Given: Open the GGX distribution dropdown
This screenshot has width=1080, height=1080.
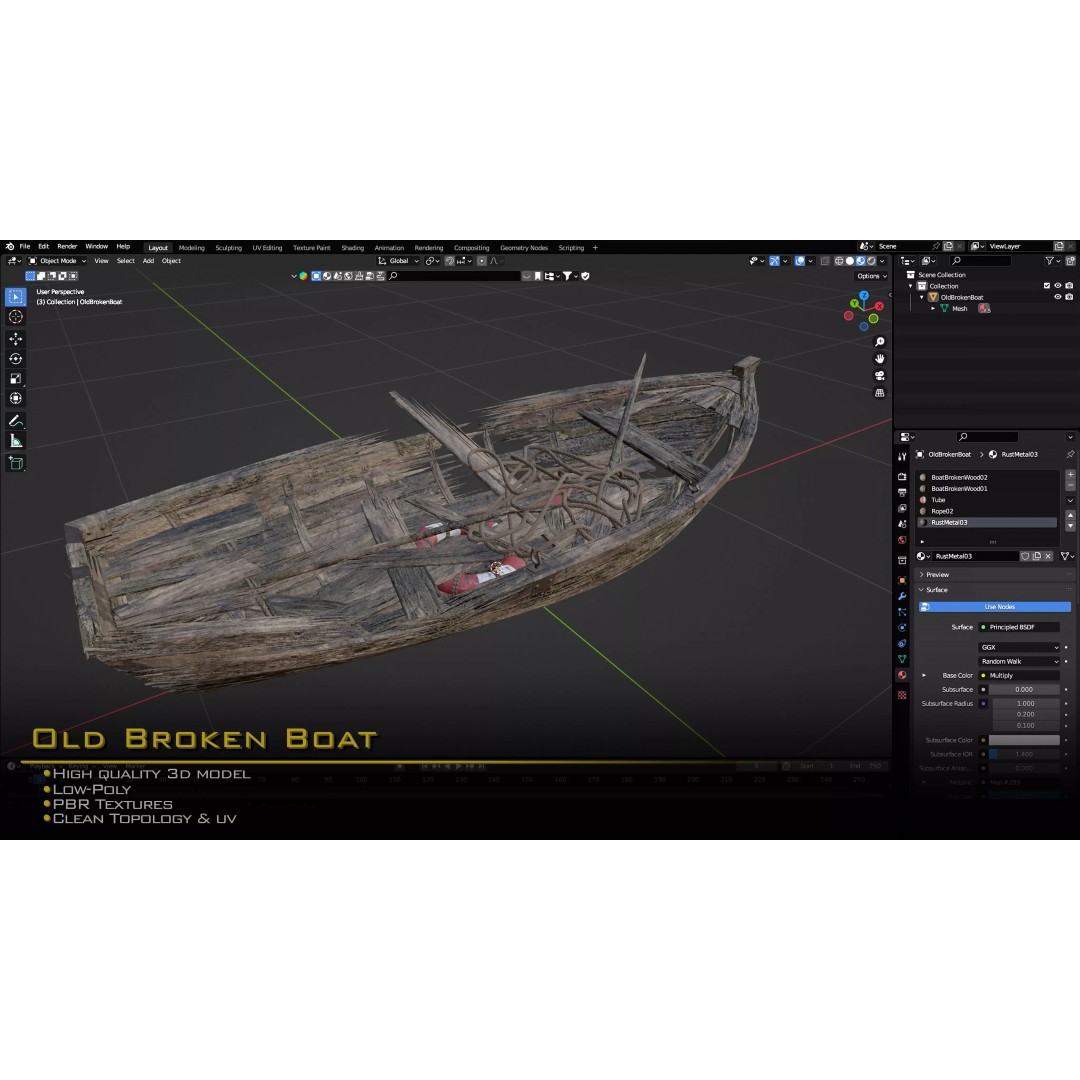Looking at the screenshot, I should click(x=1019, y=647).
